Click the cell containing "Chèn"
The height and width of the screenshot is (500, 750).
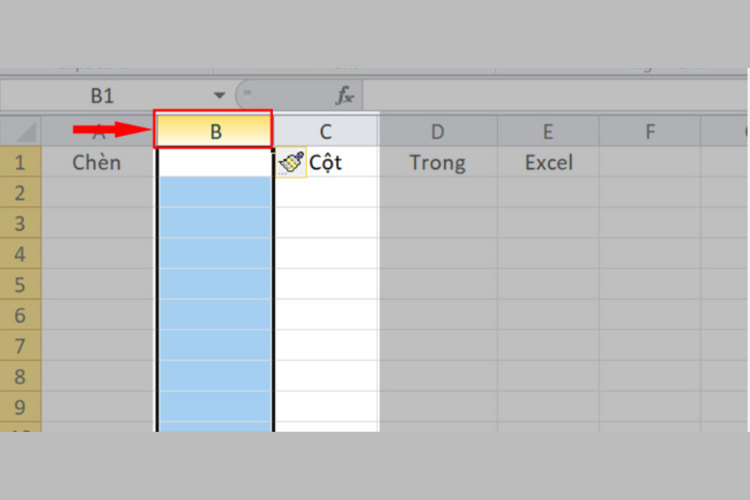pos(97,163)
